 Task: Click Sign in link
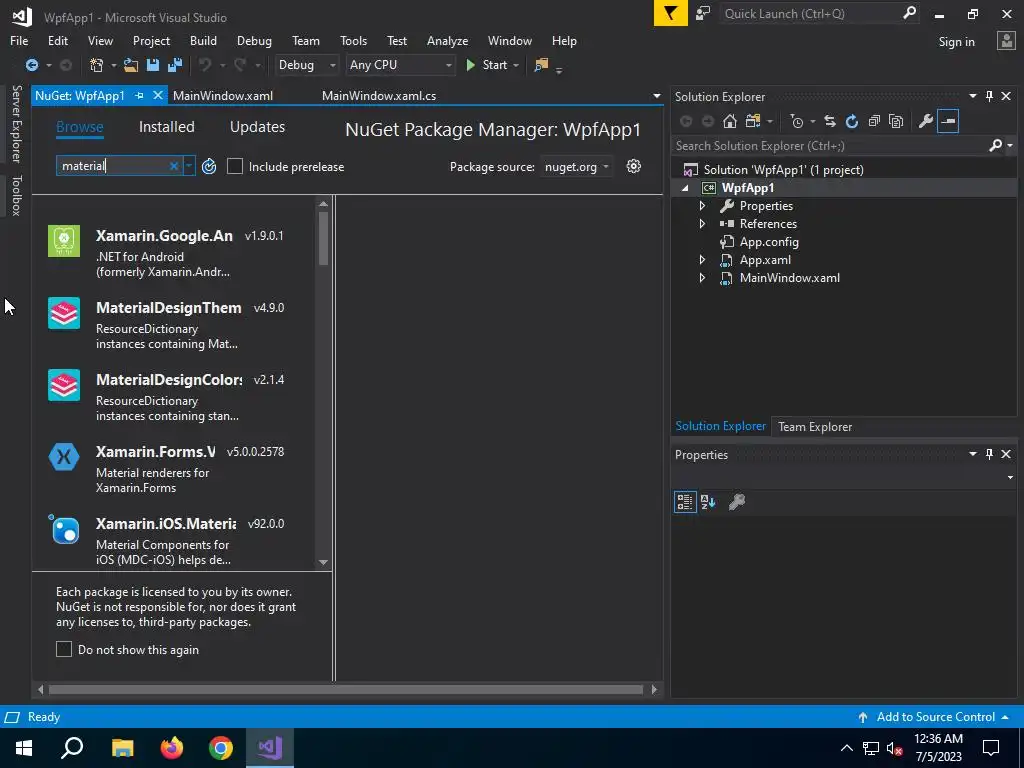click(956, 42)
